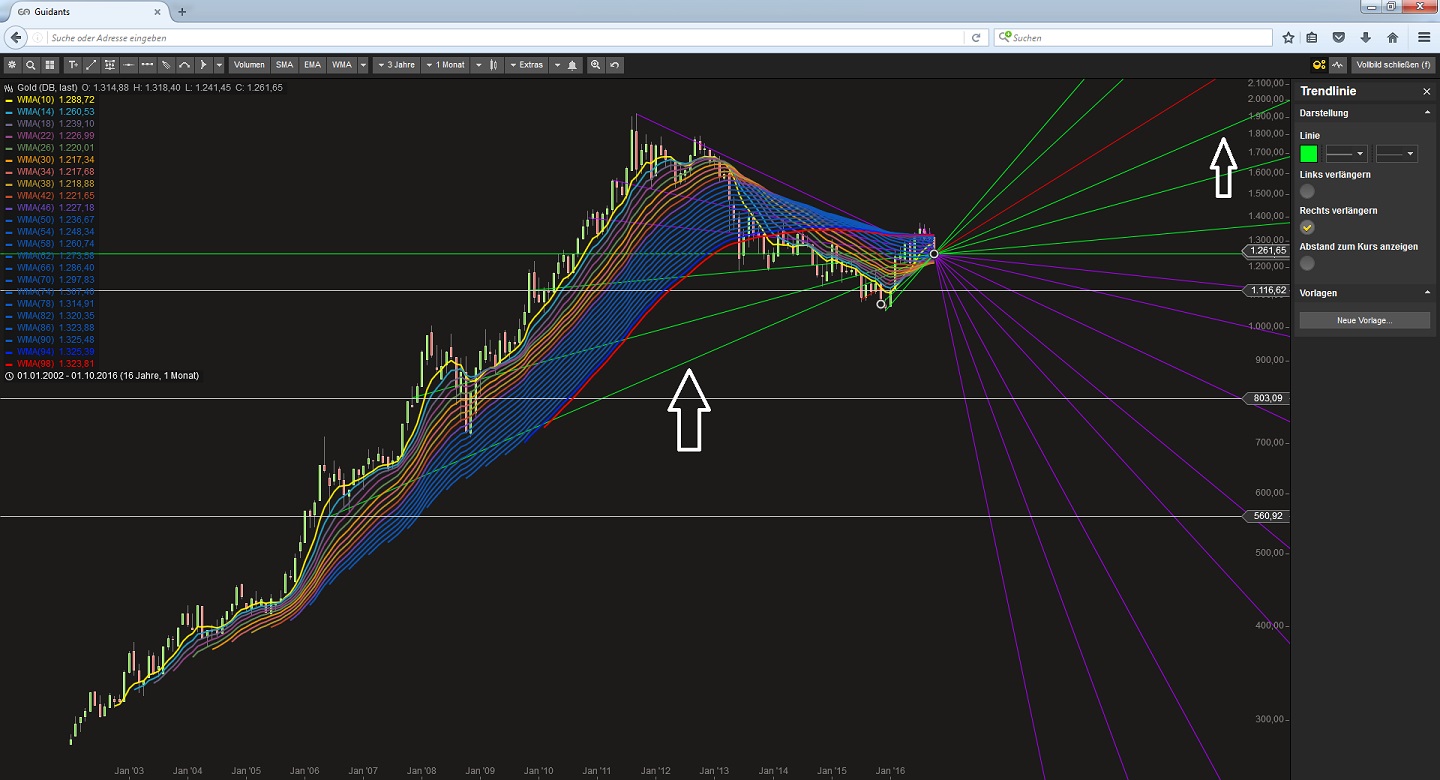Open the bookmarks list icon

pyautogui.click(x=1312, y=38)
